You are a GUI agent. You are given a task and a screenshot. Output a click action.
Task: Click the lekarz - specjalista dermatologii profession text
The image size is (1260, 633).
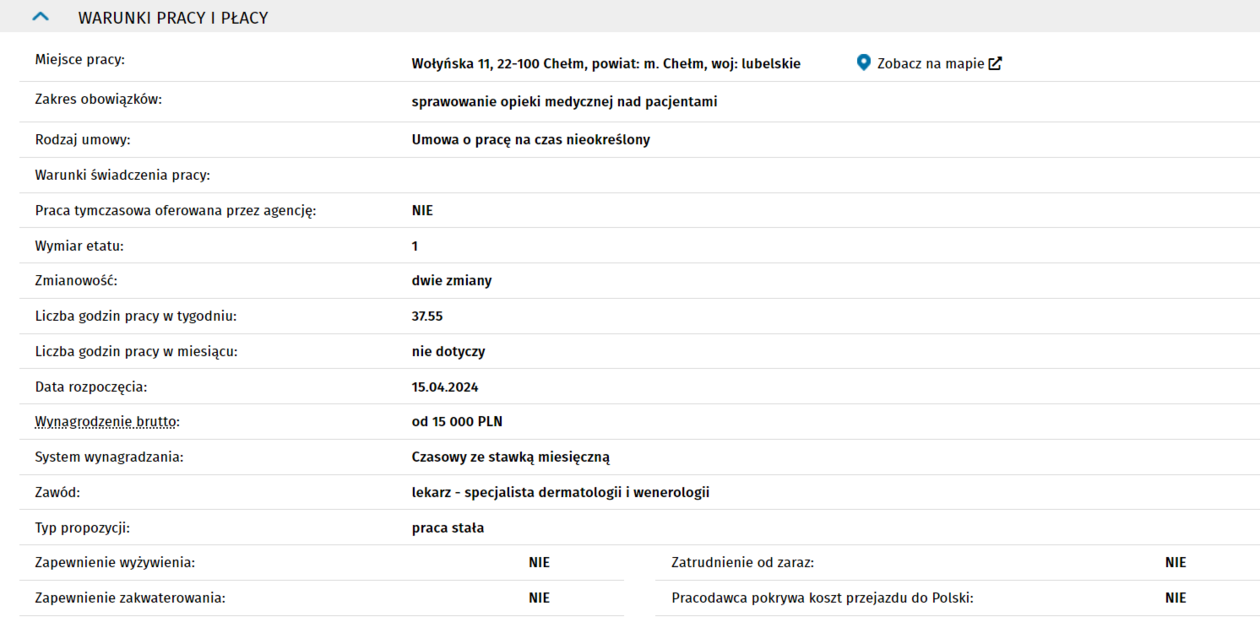click(560, 492)
